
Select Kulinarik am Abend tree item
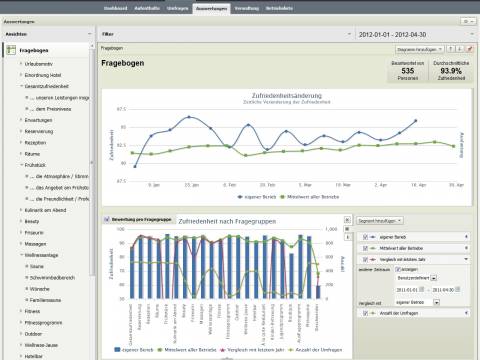(x=45, y=210)
